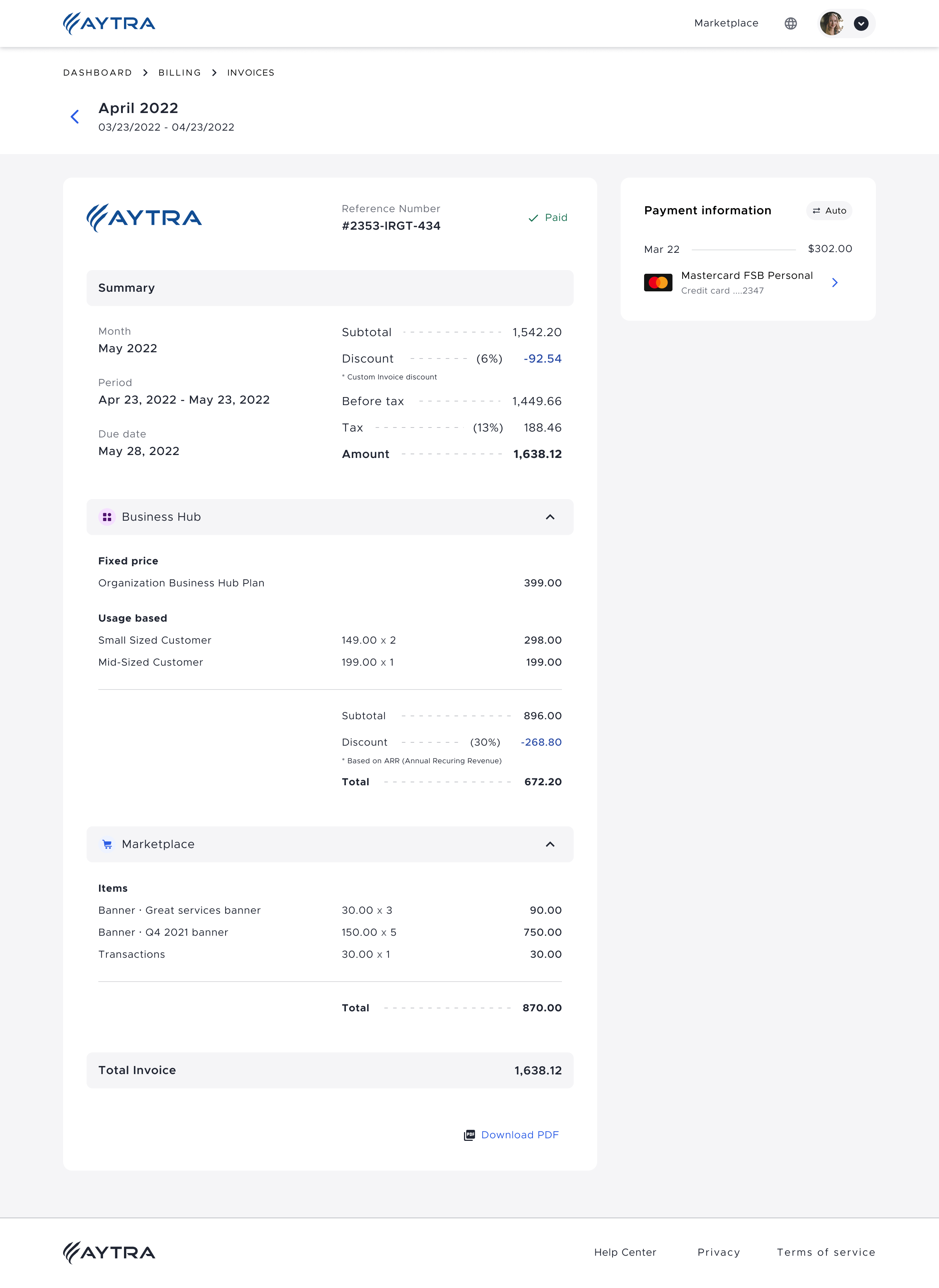
Task: Go back using the blue left arrow
Action: click(x=74, y=117)
